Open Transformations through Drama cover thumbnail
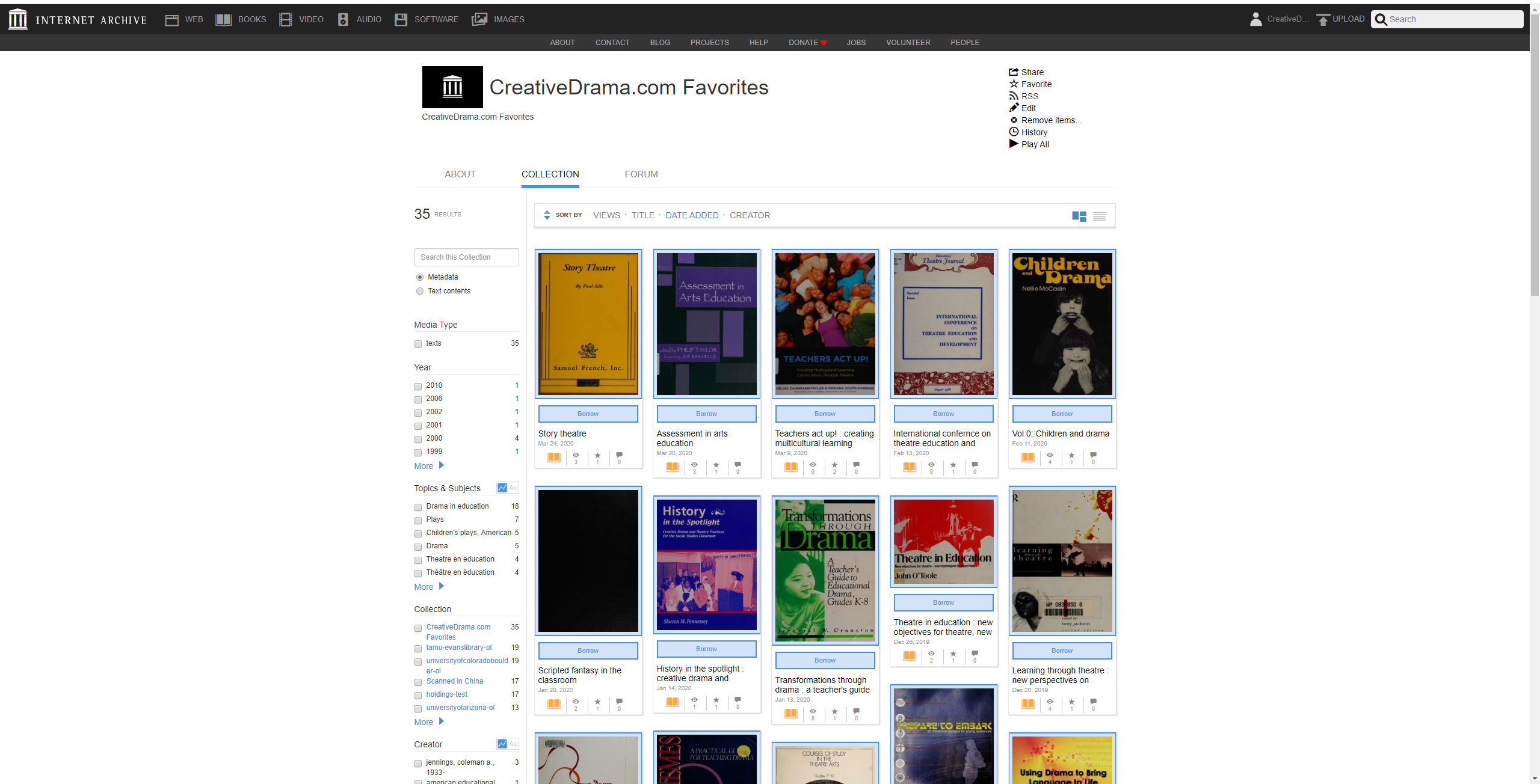 [x=825, y=571]
